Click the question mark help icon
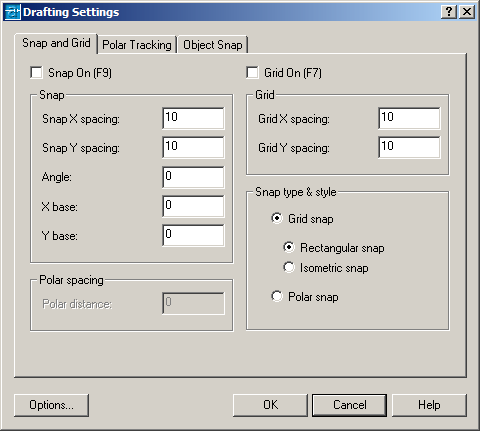The height and width of the screenshot is (431, 480). point(449,12)
